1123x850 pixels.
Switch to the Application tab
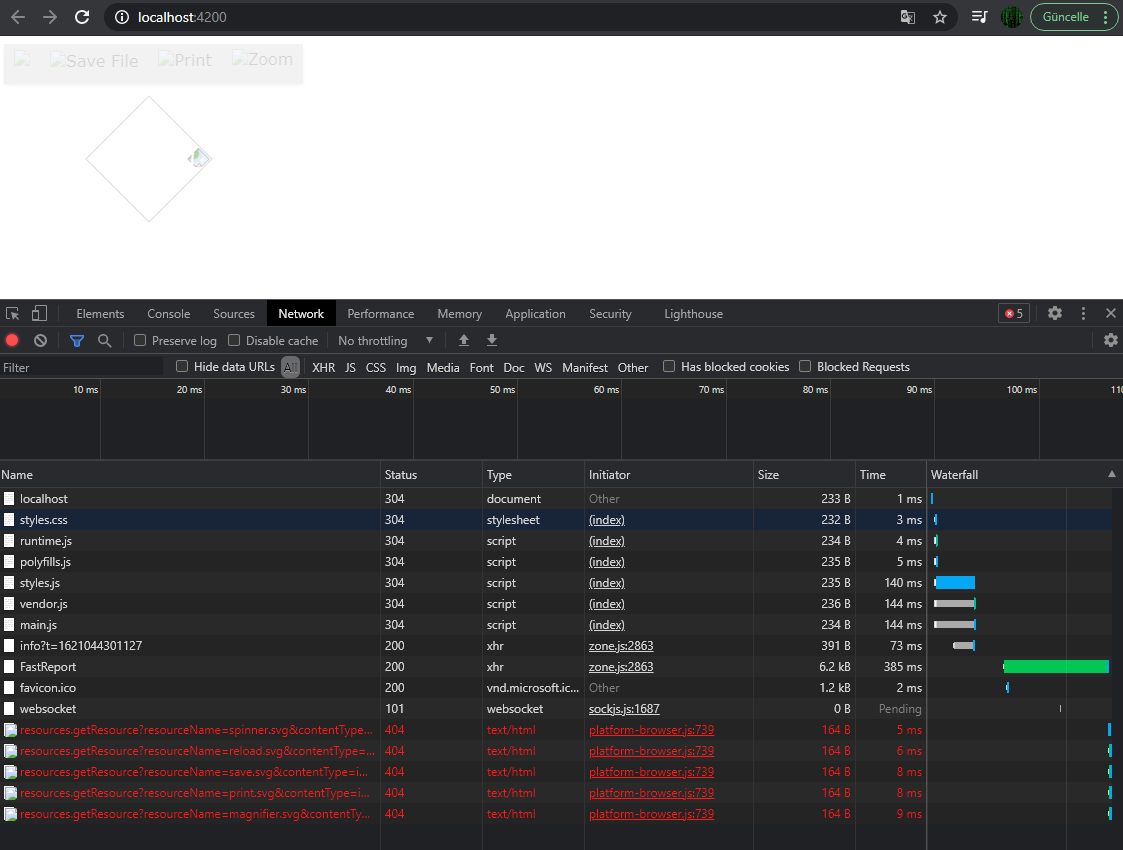coord(535,314)
